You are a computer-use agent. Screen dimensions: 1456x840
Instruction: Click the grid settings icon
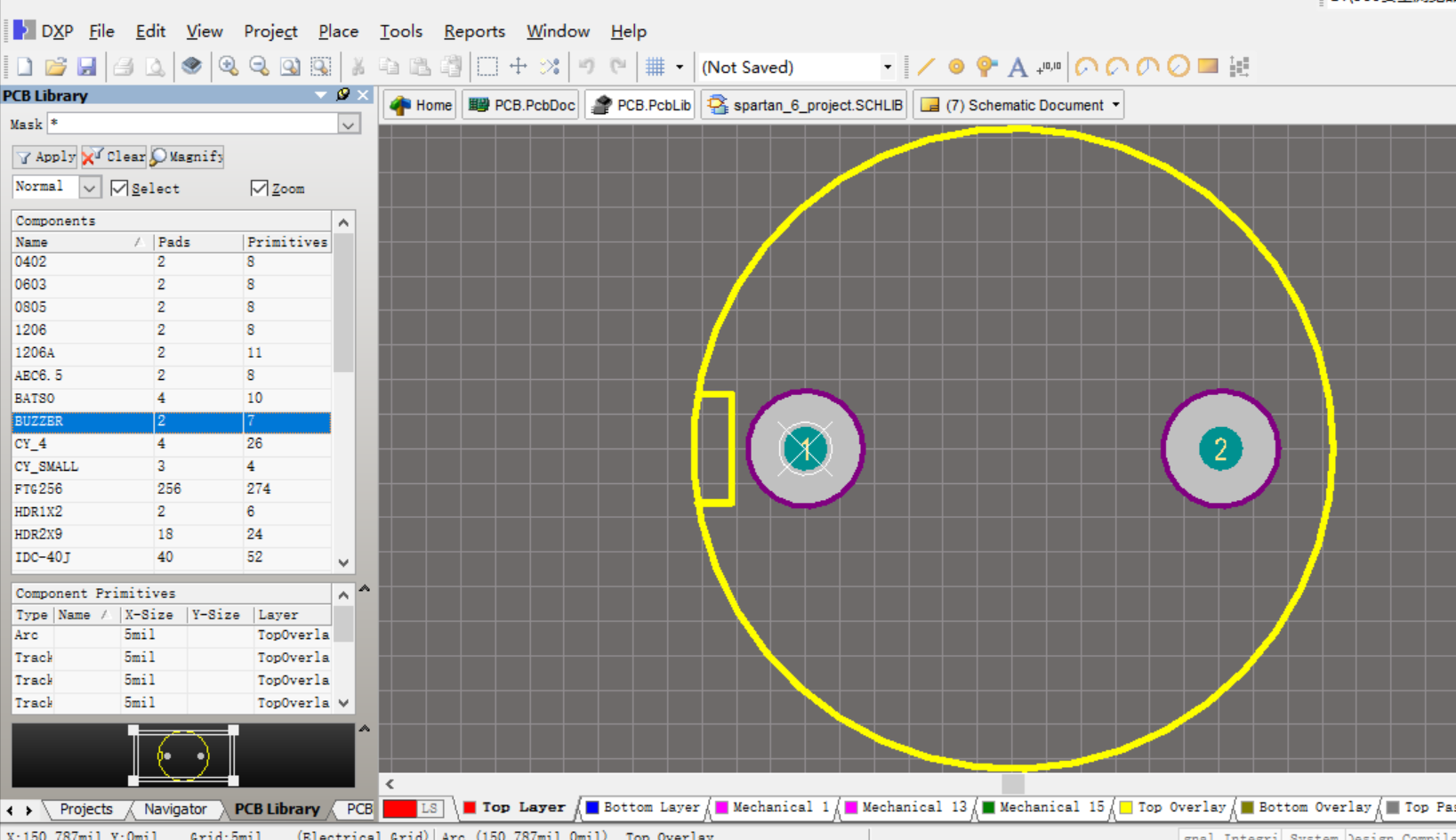(x=656, y=67)
